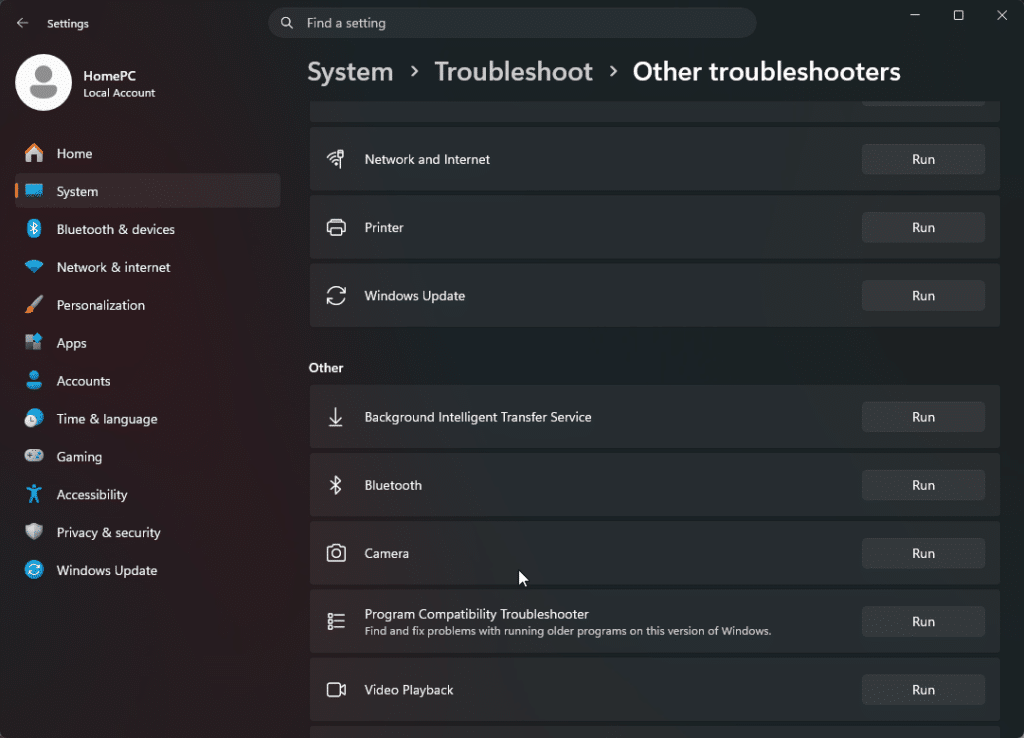Click the Privacy & security shield icon
Viewport: 1024px width, 738px height.
coord(34,532)
